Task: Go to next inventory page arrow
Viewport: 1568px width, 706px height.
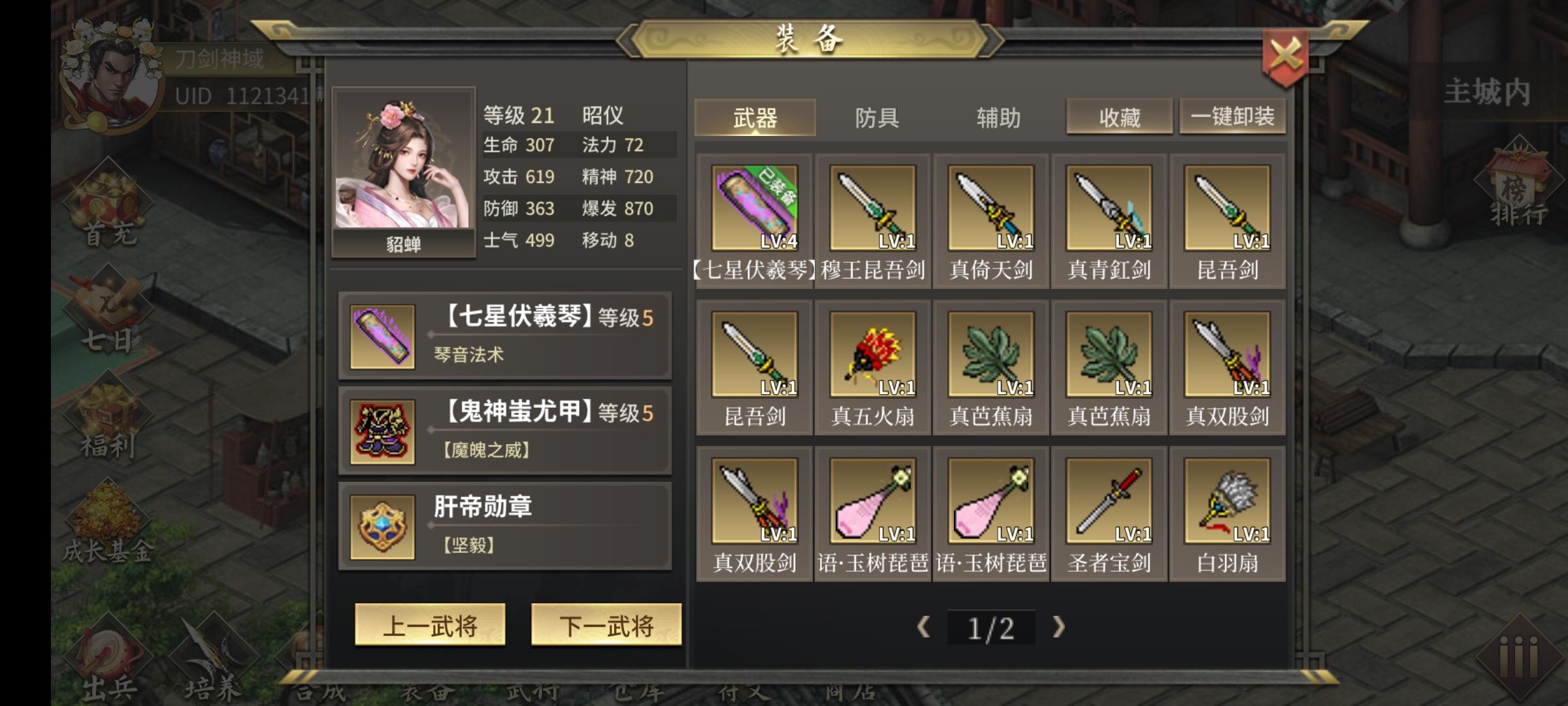Action: coord(1058,627)
